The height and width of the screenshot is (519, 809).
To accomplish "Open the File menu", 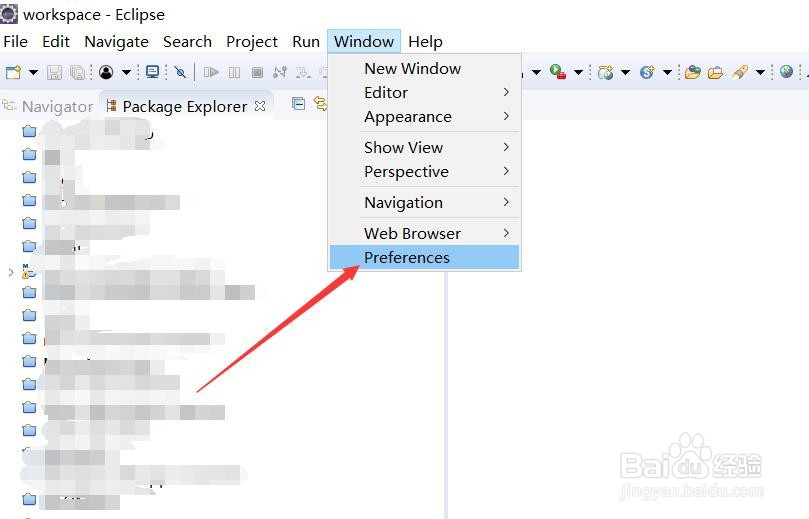I will coord(15,41).
